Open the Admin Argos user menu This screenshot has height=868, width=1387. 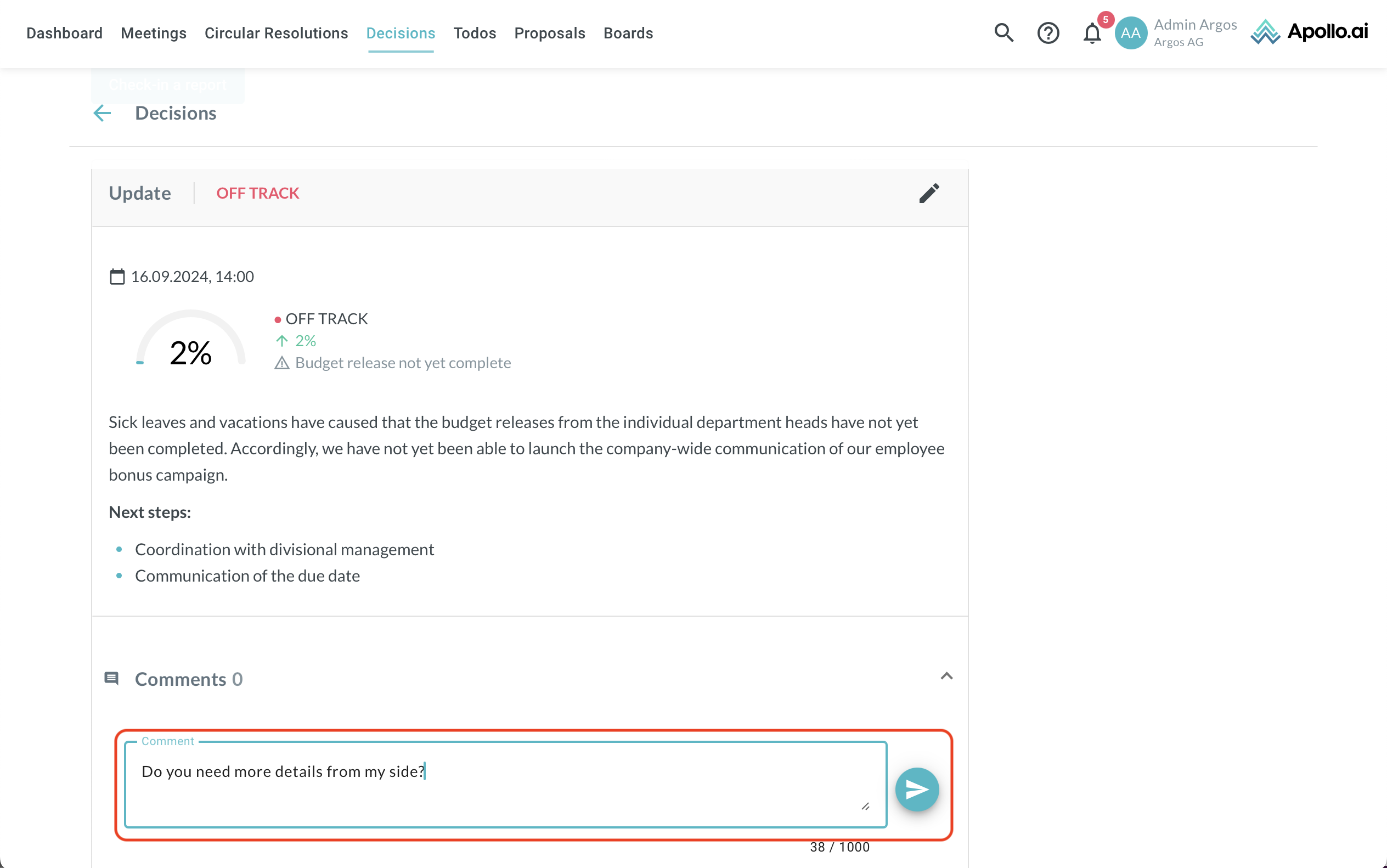1194,33
